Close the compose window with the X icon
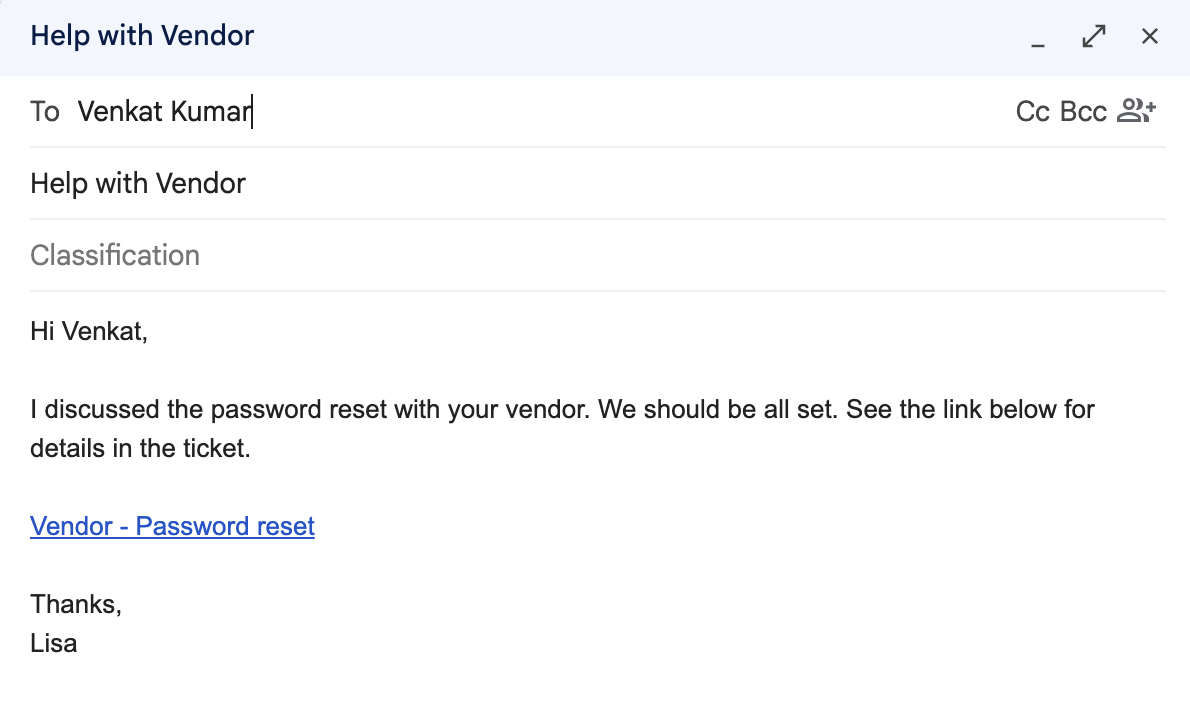This screenshot has width=1190, height=704. [1150, 36]
